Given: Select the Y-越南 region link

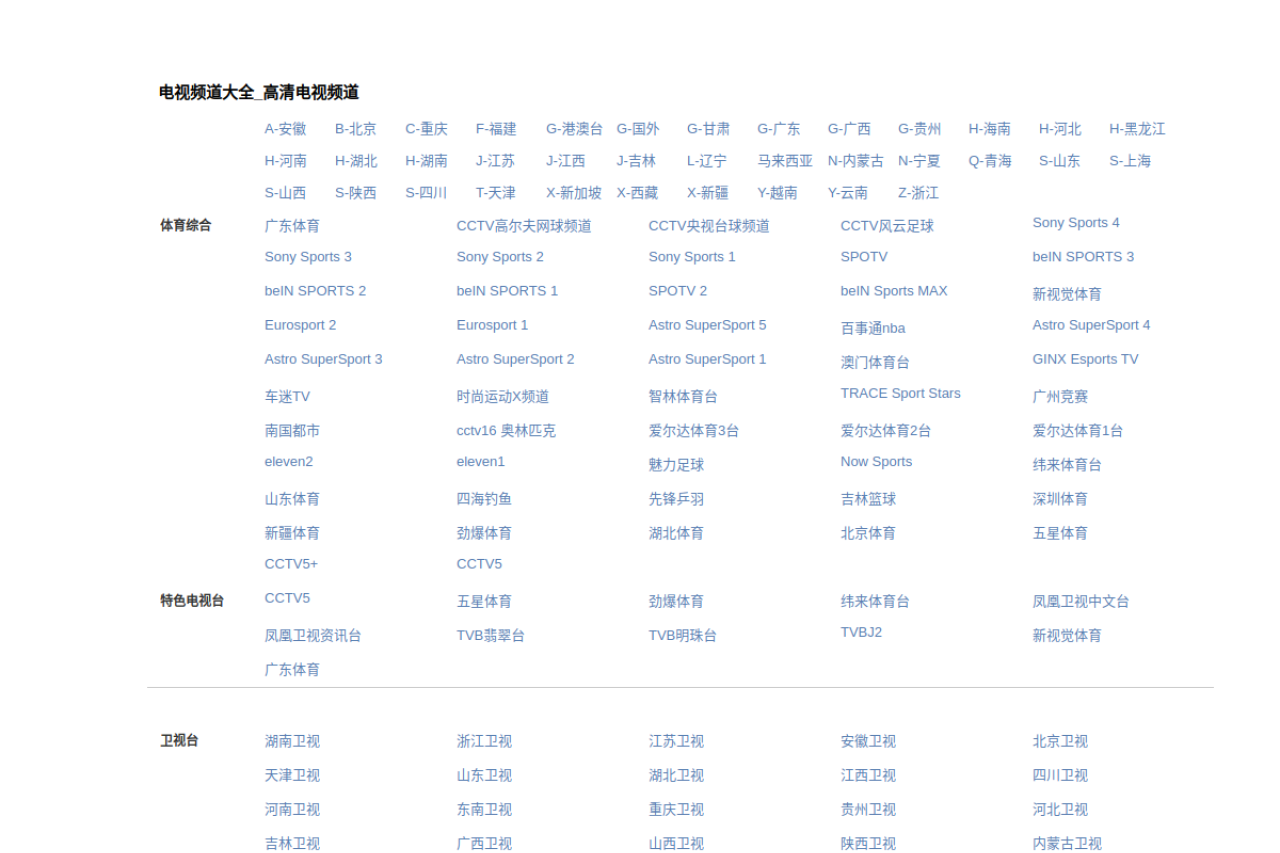Looking at the screenshot, I should tap(777, 193).
